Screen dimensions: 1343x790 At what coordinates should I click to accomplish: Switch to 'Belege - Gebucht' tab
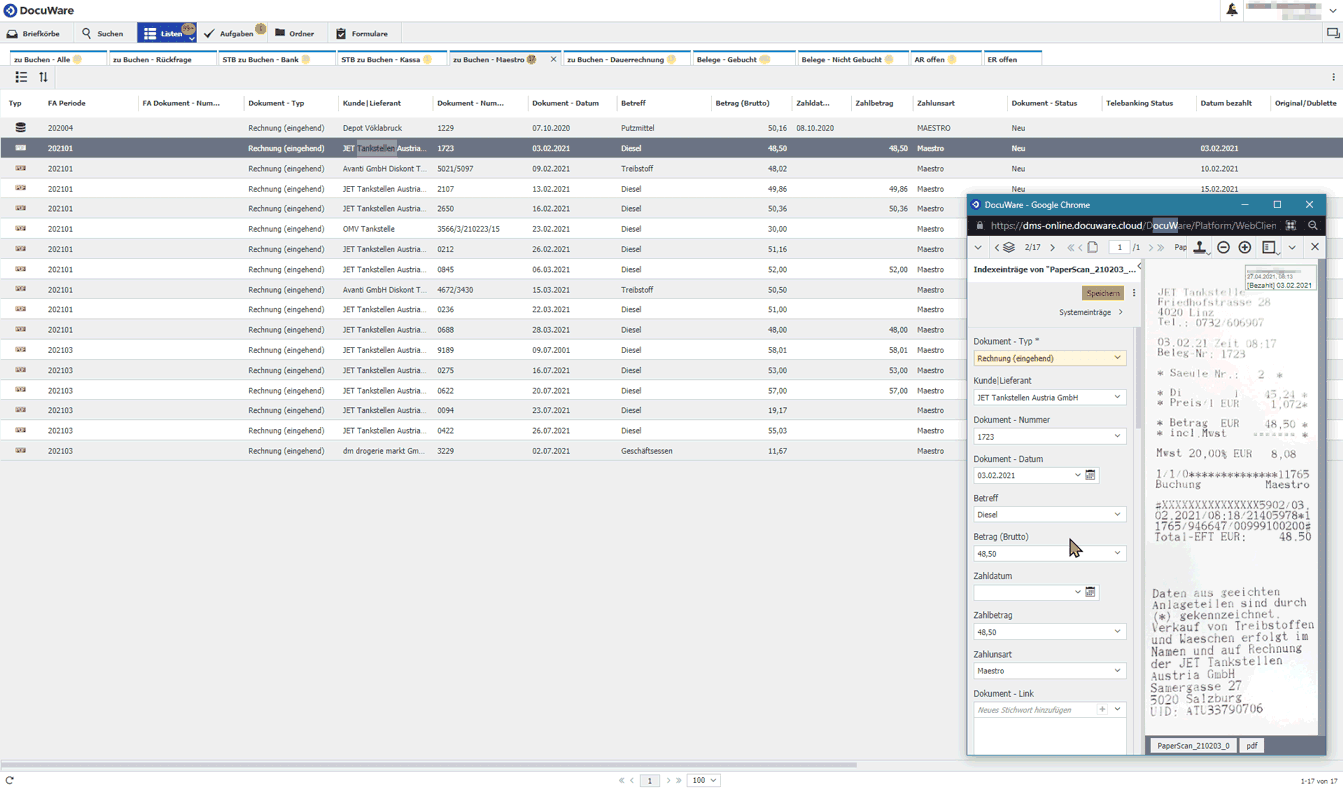pos(743,60)
